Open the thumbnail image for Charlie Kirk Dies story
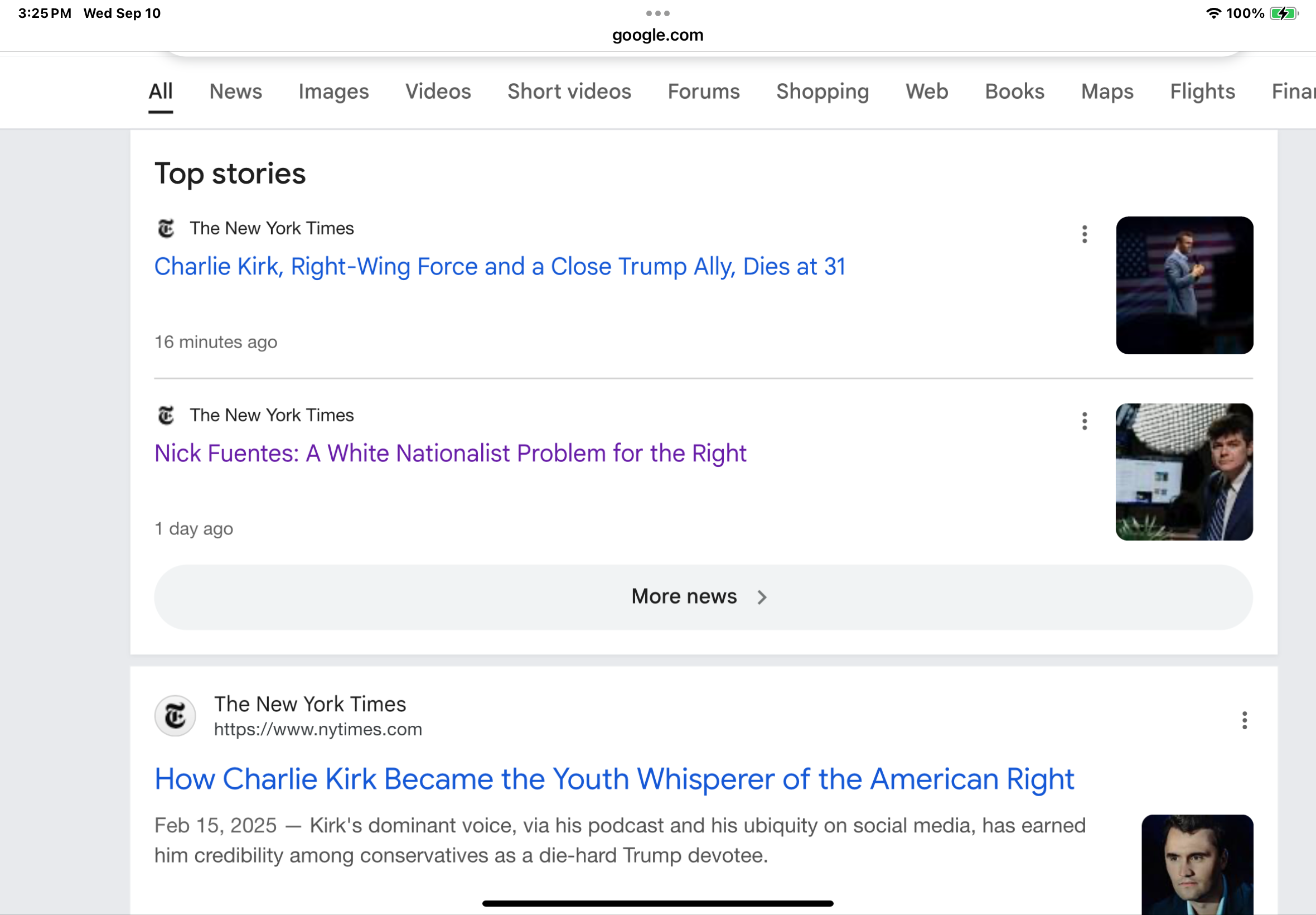1316x915 pixels. (x=1184, y=285)
